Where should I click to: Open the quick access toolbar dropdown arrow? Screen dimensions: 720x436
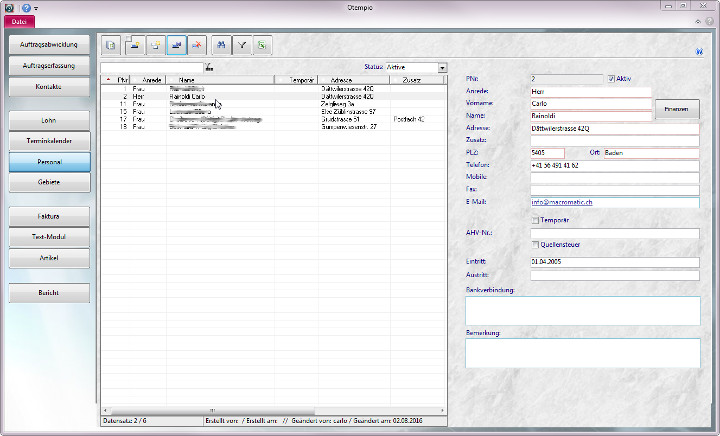pos(36,8)
